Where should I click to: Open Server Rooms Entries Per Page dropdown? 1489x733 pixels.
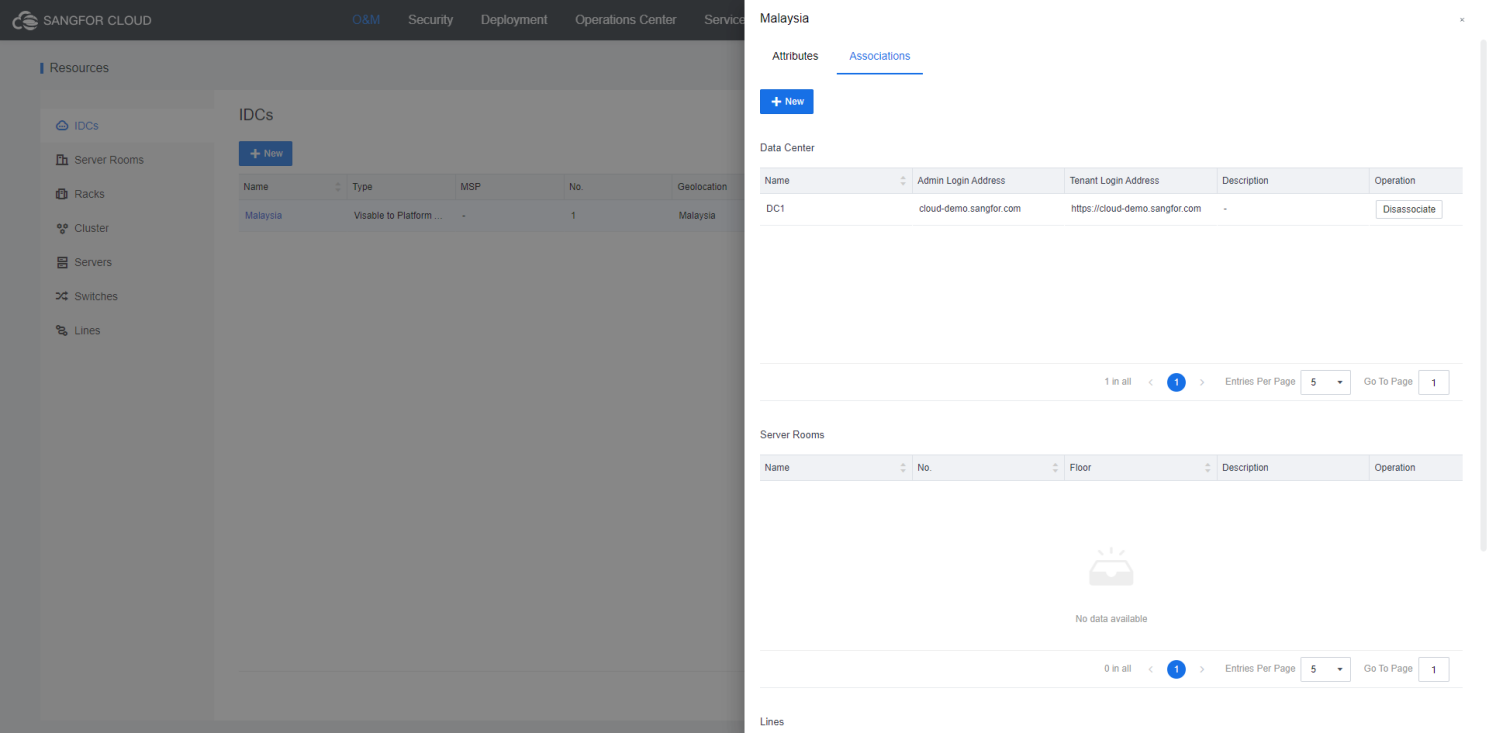[x=1325, y=669]
